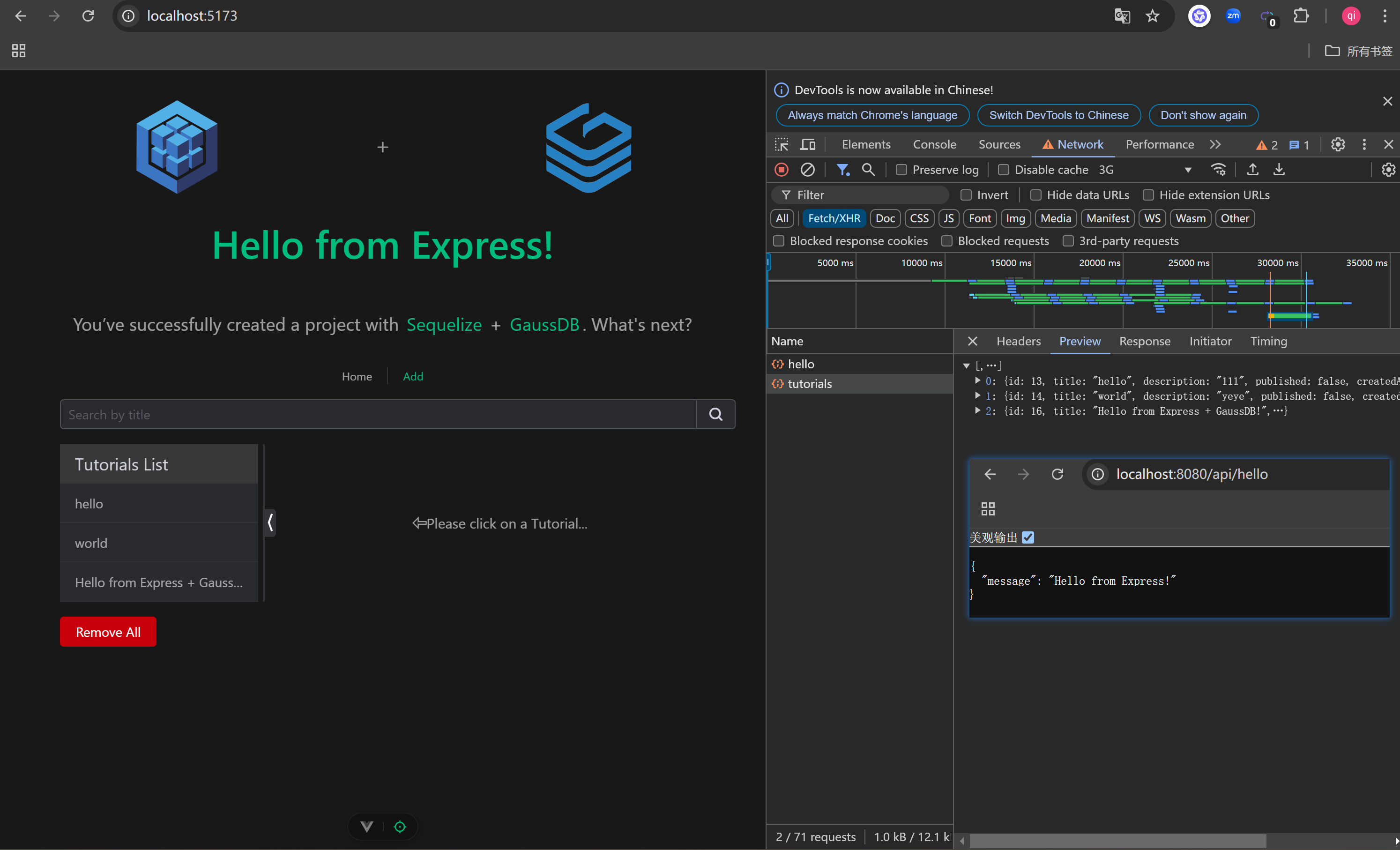
Task: Tick the Invert filter checkbox
Action: pos(966,195)
